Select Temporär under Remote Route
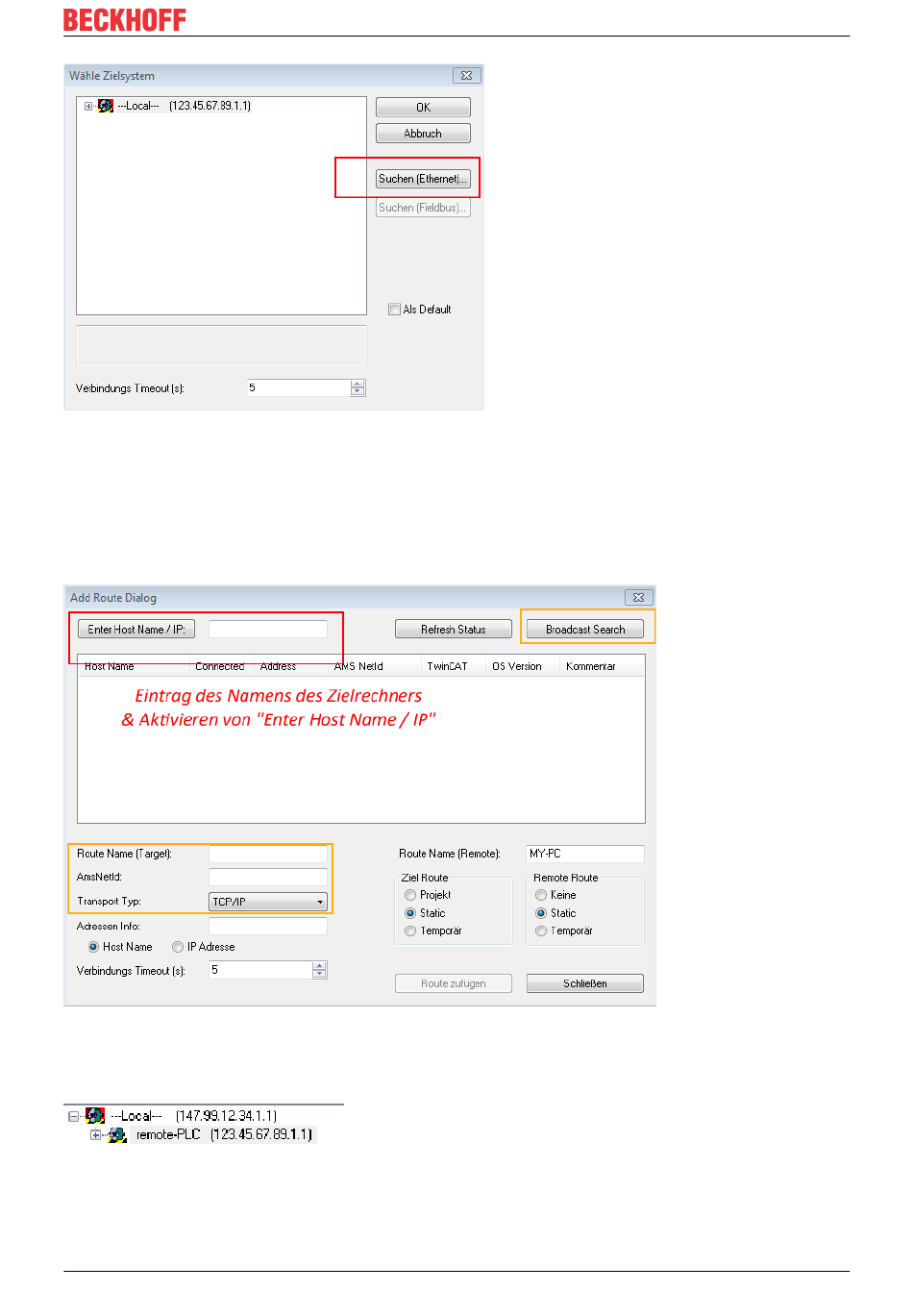913x1316 pixels. pyautogui.click(x=541, y=931)
